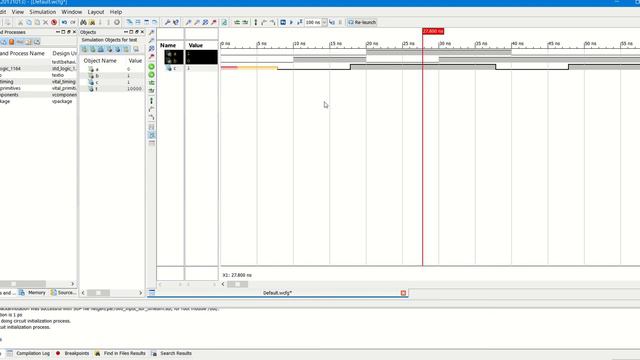This screenshot has height=360, width=640.
Task: Click the Restart simulation icon
Action: 283,22
